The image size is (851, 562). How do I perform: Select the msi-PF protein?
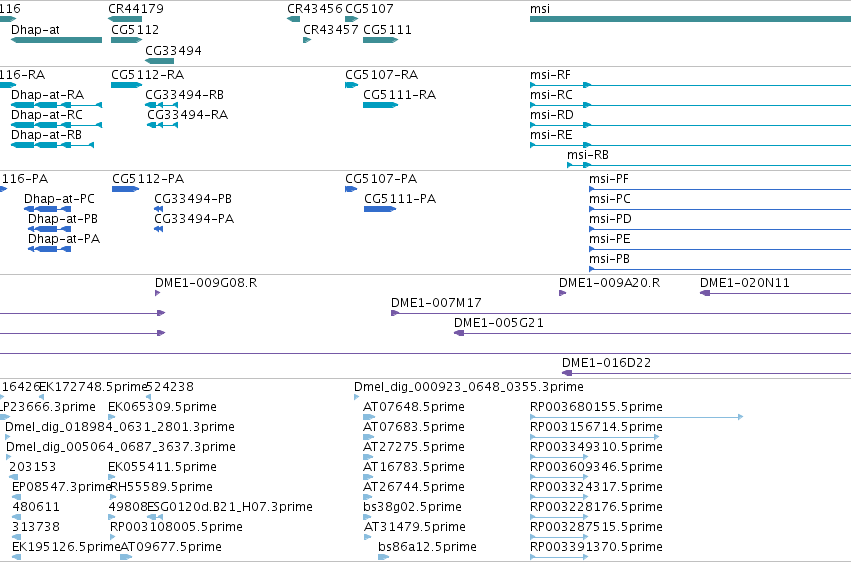(x=720, y=189)
